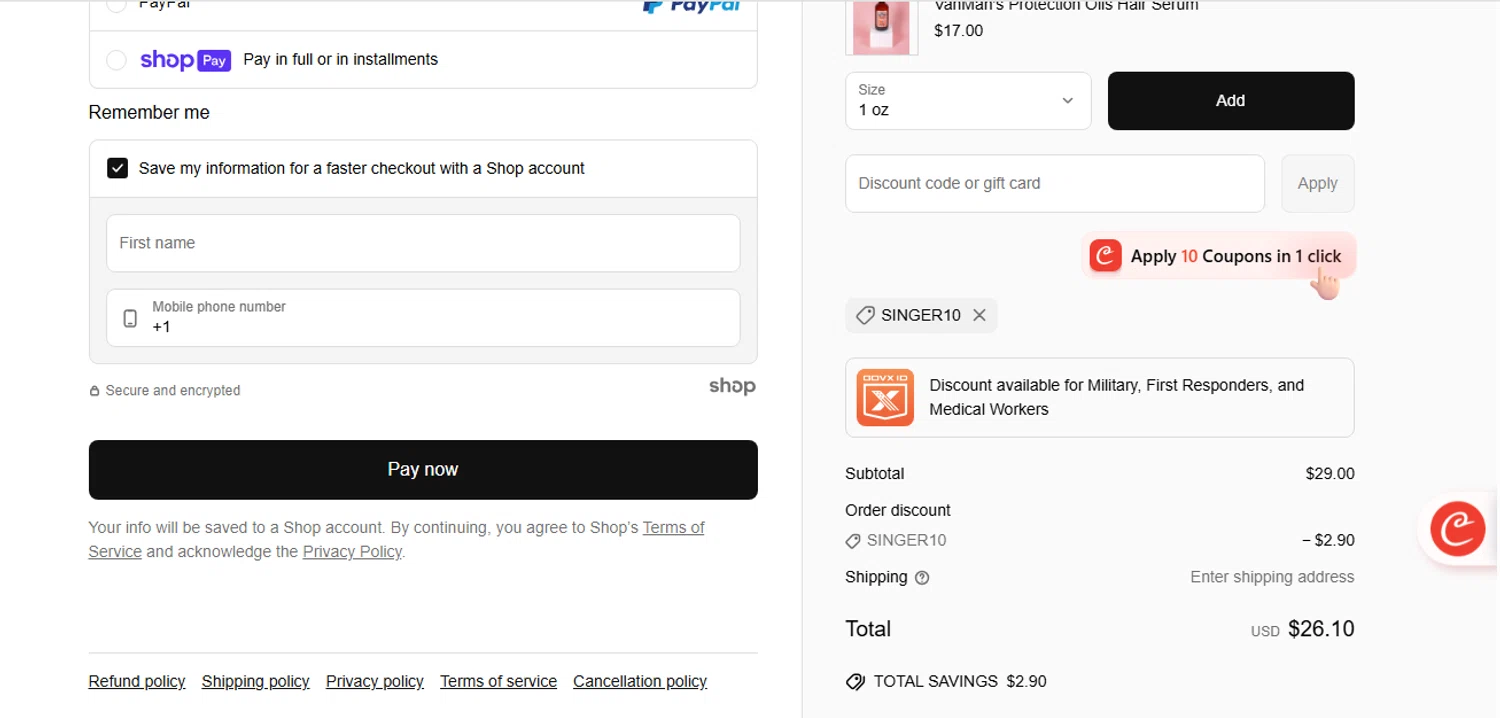This screenshot has height=718, width=1500.
Task: Click the mobile phone icon in number field
Action: click(130, 318)
